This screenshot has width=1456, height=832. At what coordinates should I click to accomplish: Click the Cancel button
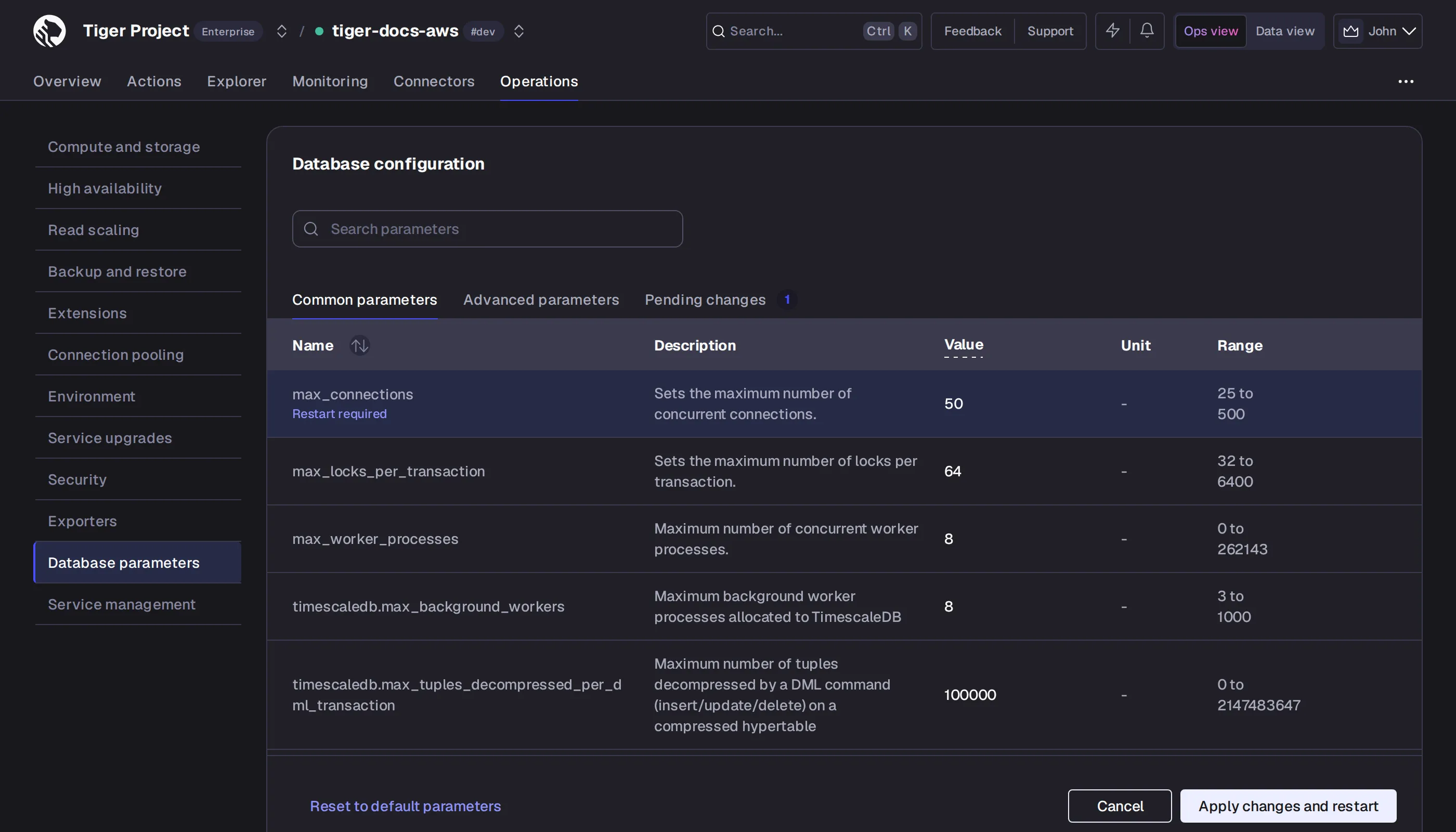(x=1120, y=807)
